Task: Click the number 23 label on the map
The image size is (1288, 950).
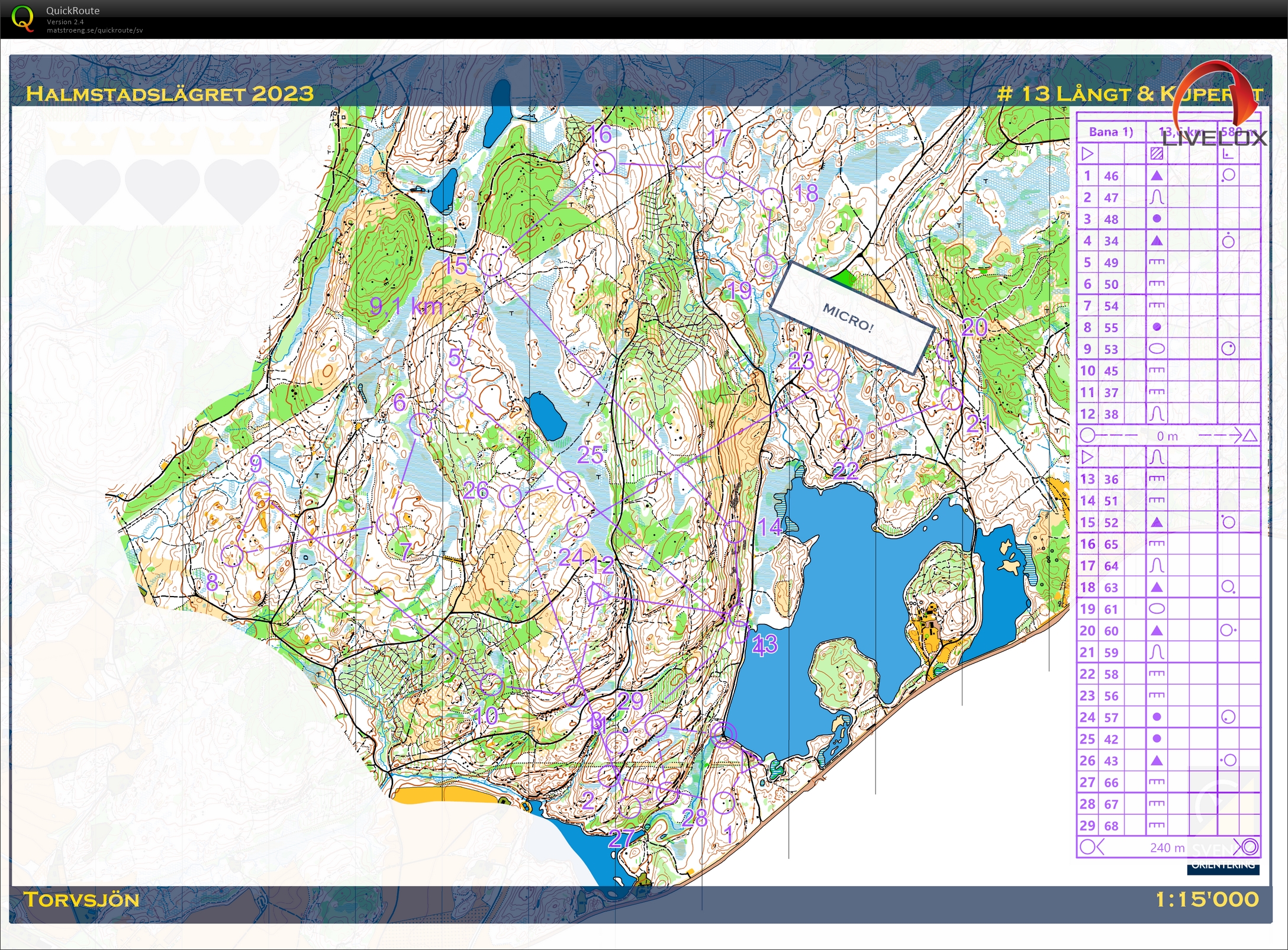Action: (801, 360)
